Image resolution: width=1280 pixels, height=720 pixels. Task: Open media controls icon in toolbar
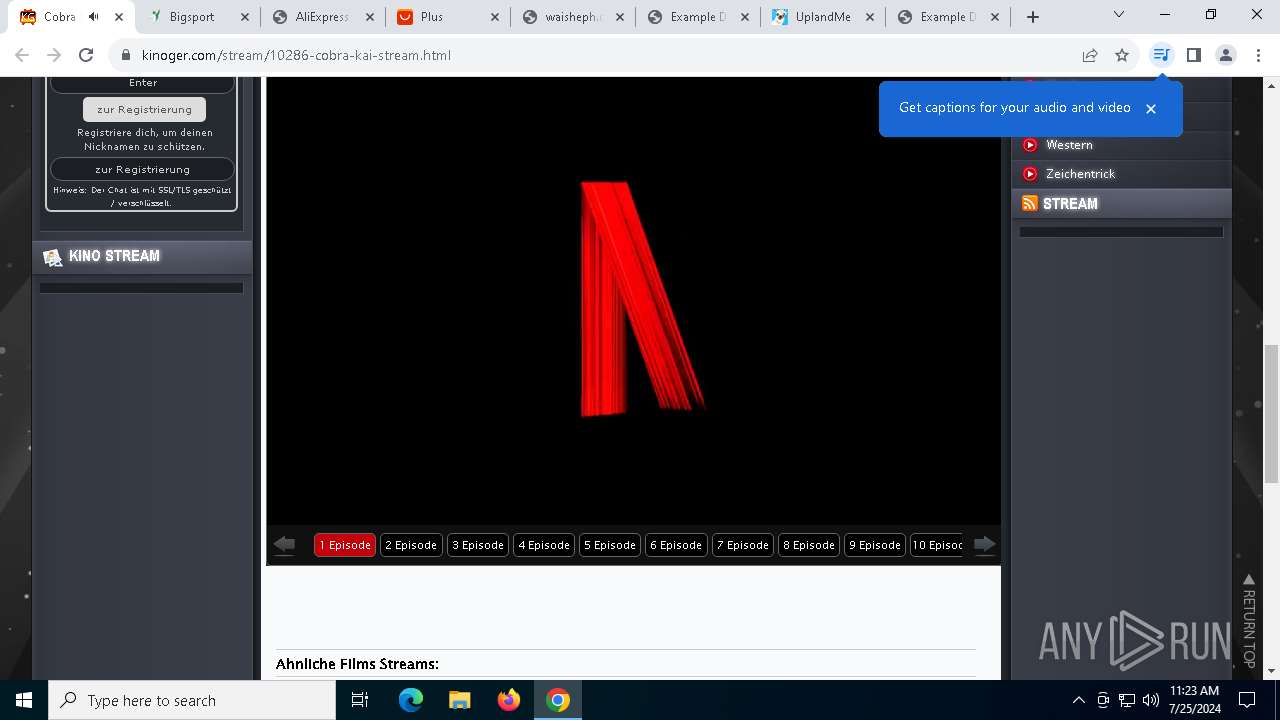(x=1161, y=55)
